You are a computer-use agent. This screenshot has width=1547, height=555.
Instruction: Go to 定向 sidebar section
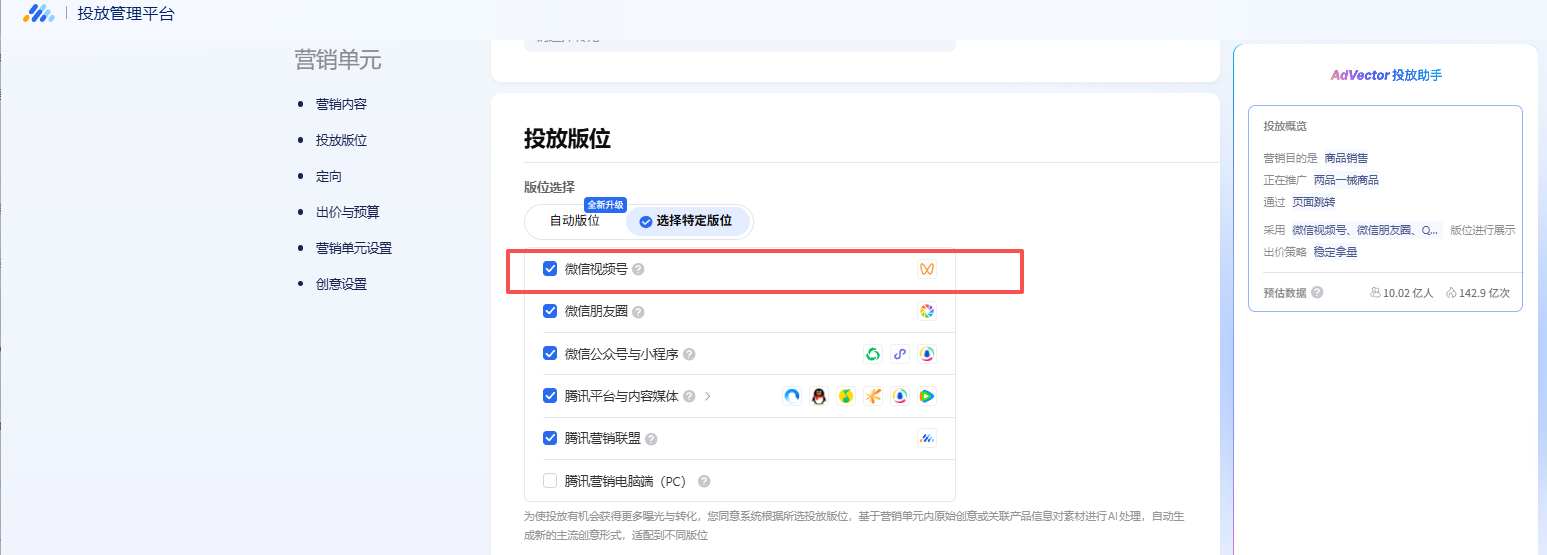(x=329, y=176)
